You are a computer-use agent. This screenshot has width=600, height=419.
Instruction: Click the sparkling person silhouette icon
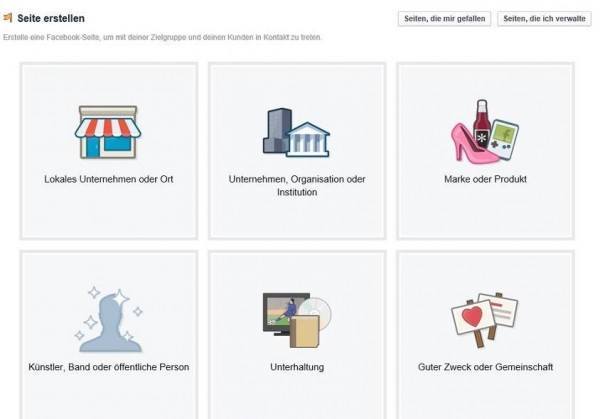(x=109, y=319)
